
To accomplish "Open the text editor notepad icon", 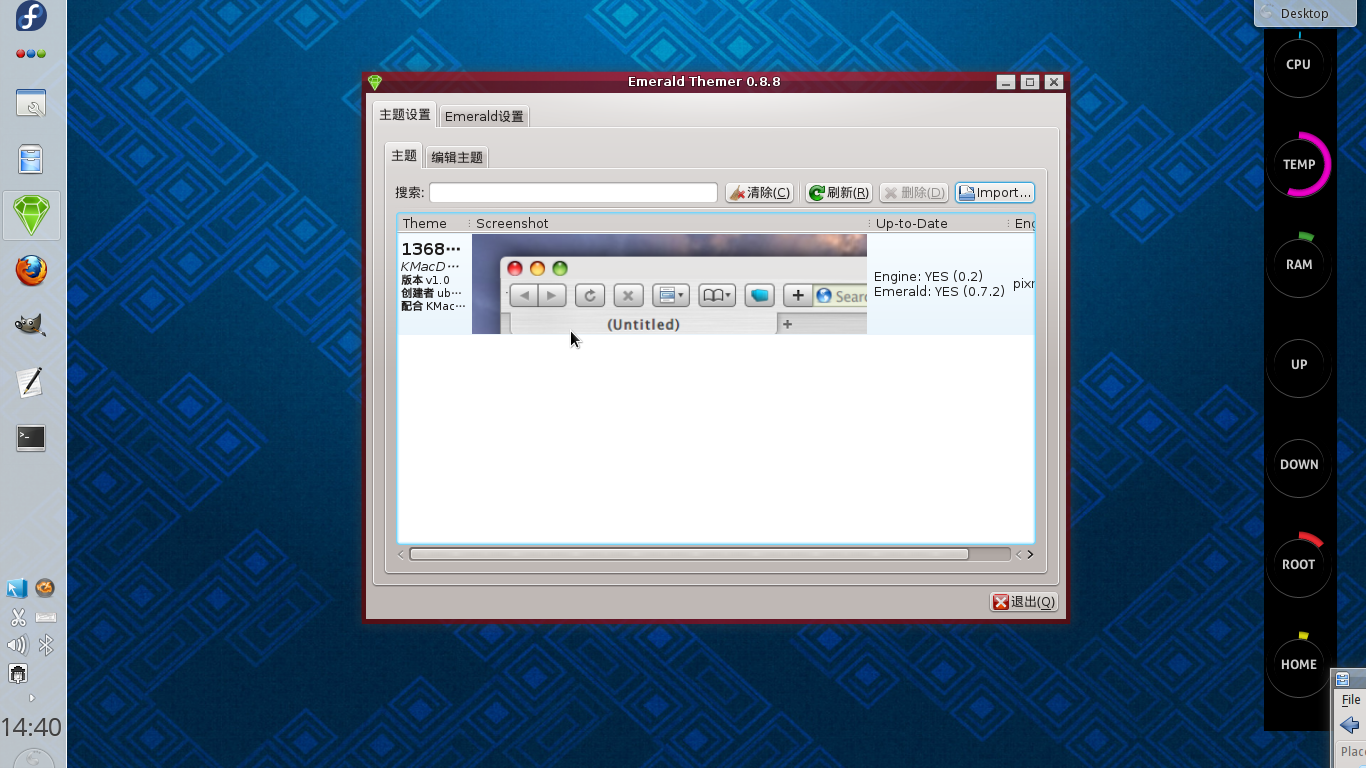I will coord(31,382).
